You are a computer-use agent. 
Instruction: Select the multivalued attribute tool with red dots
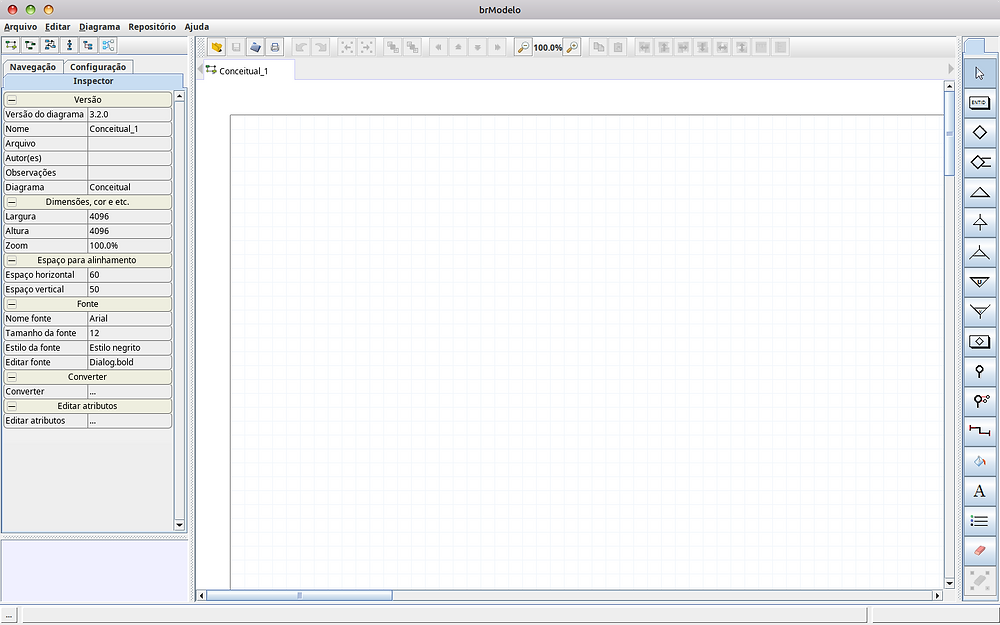click(979, 401)
